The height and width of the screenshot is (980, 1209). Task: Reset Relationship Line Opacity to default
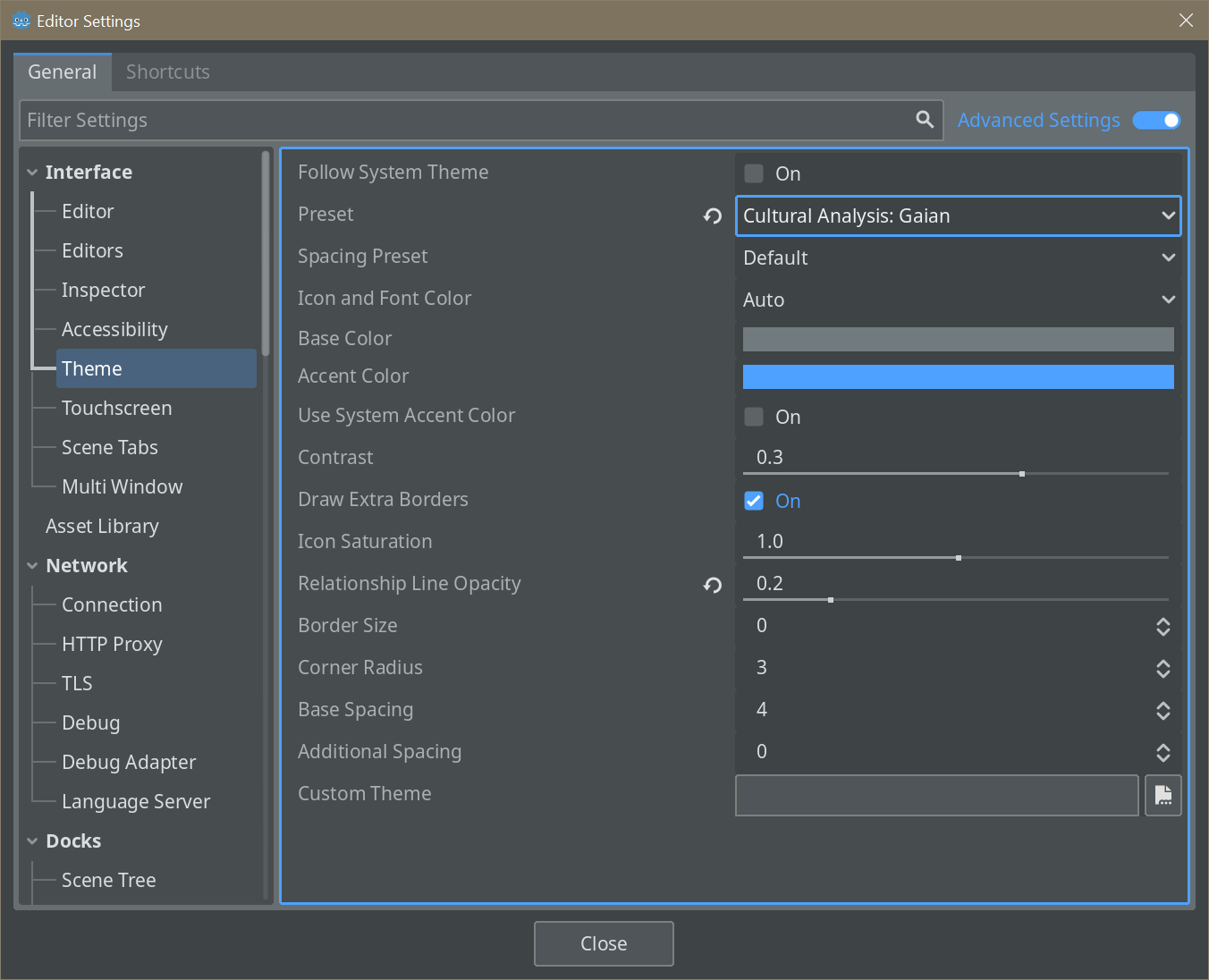713,585
